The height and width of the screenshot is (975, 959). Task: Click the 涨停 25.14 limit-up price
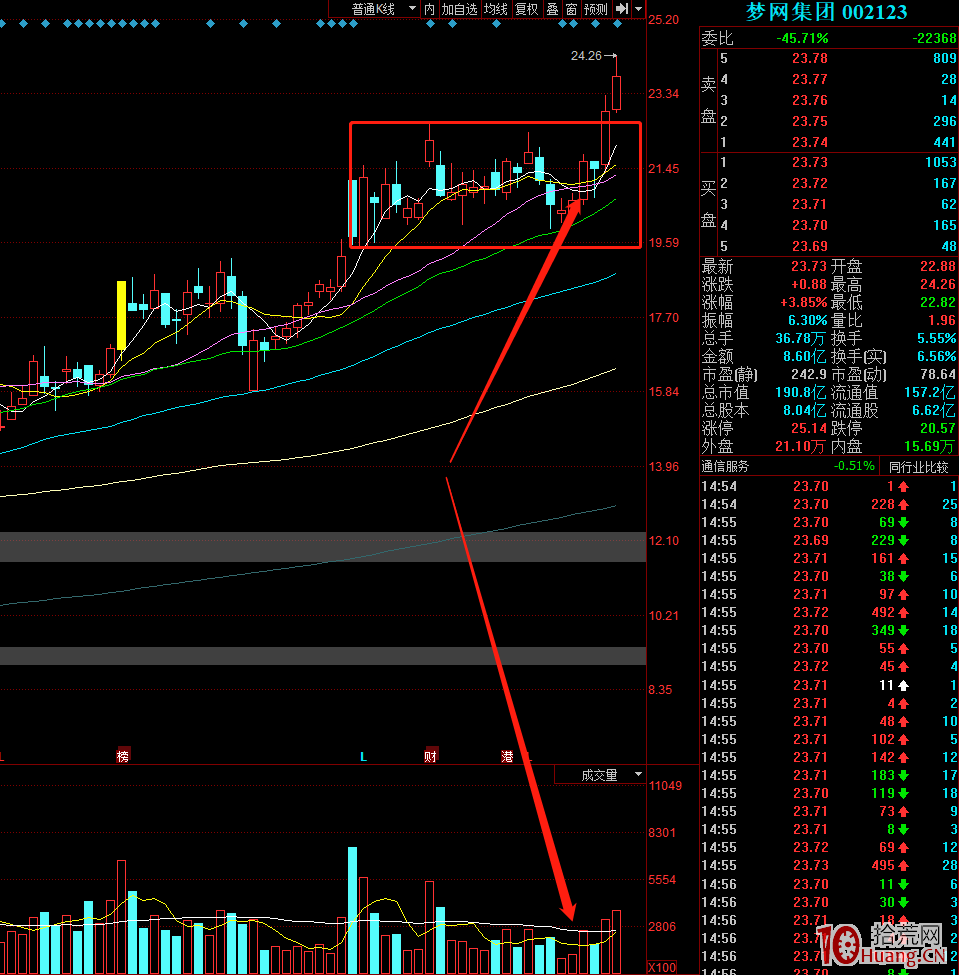pyautogui.click(x=808, y=428)
